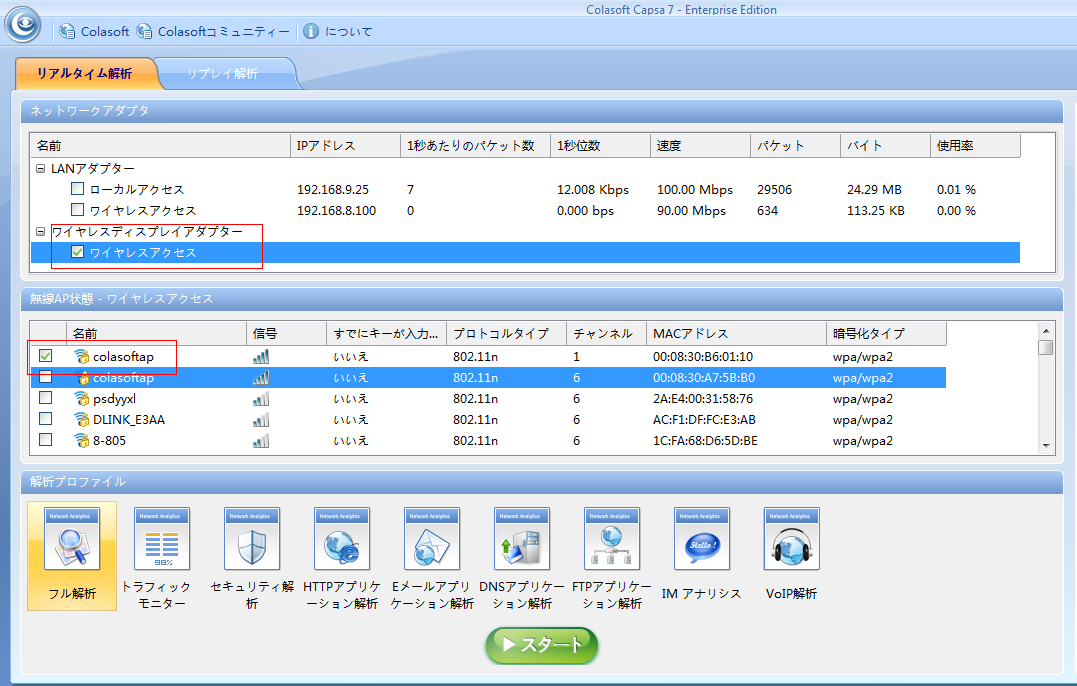Check the psdyyxl access point checkbox
The width and height of the screenshot is (1077, 686).
click(45, 399)
